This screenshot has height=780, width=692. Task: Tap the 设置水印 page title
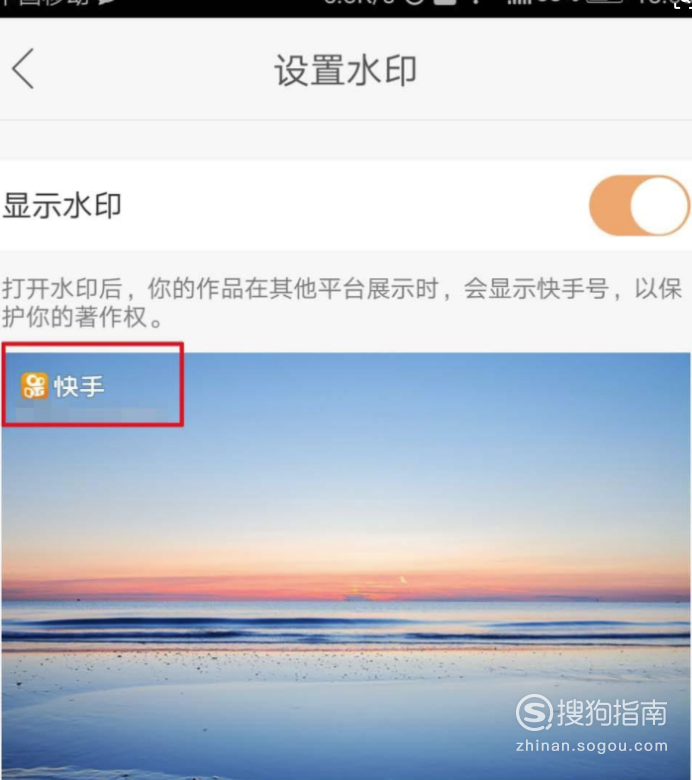coord(346,70)
